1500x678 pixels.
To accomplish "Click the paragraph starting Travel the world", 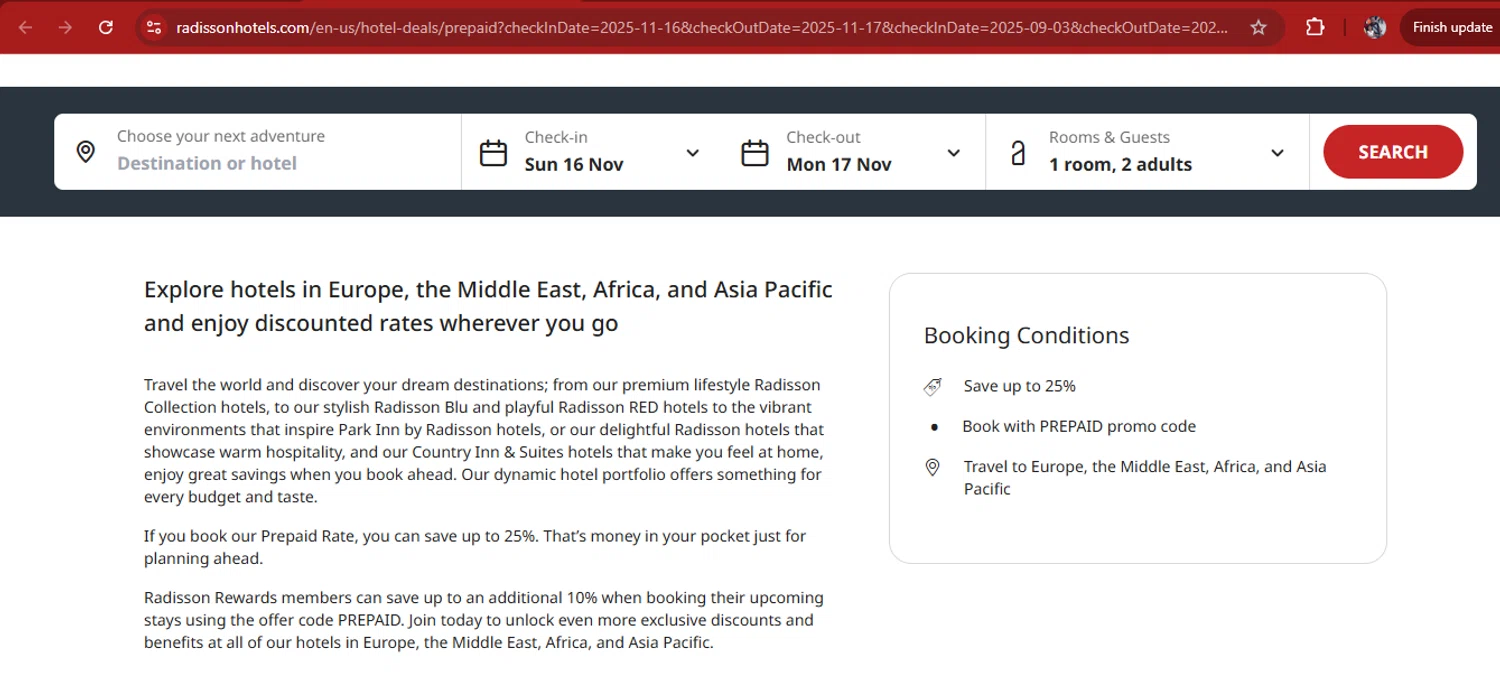I will click(x=484, y=441).
